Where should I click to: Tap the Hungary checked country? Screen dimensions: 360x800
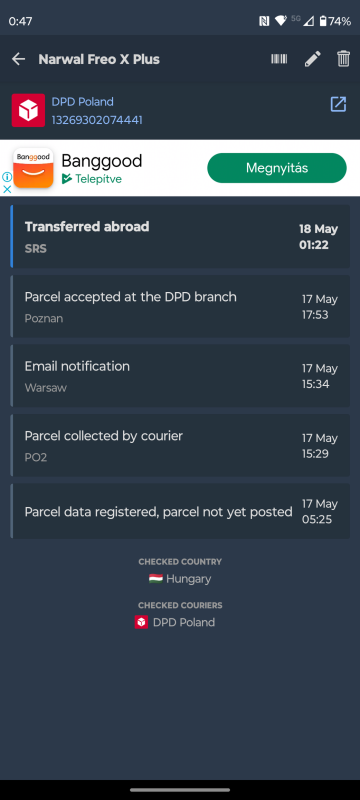click(x=180, y=579)
